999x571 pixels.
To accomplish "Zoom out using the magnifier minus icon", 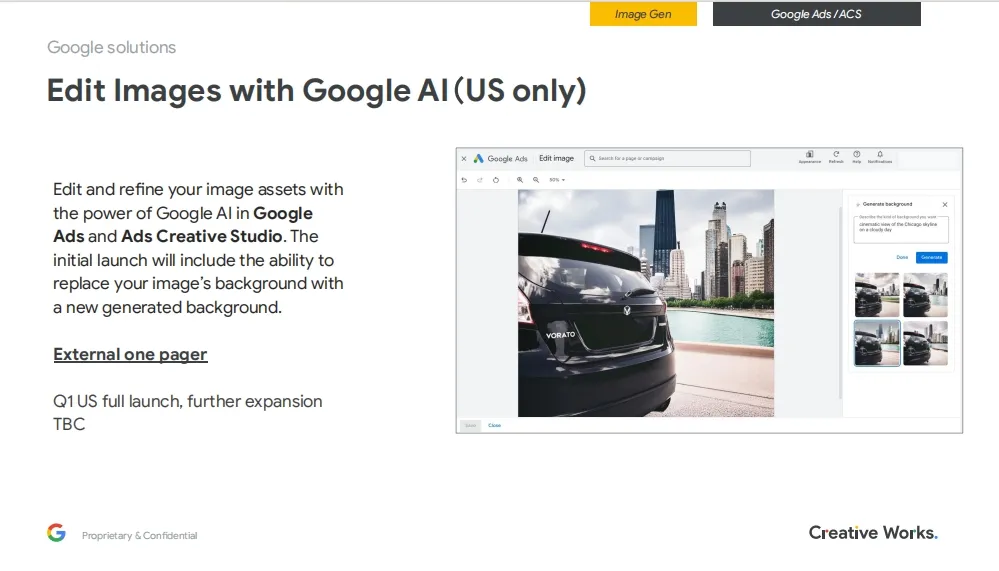I will [536, 180].
